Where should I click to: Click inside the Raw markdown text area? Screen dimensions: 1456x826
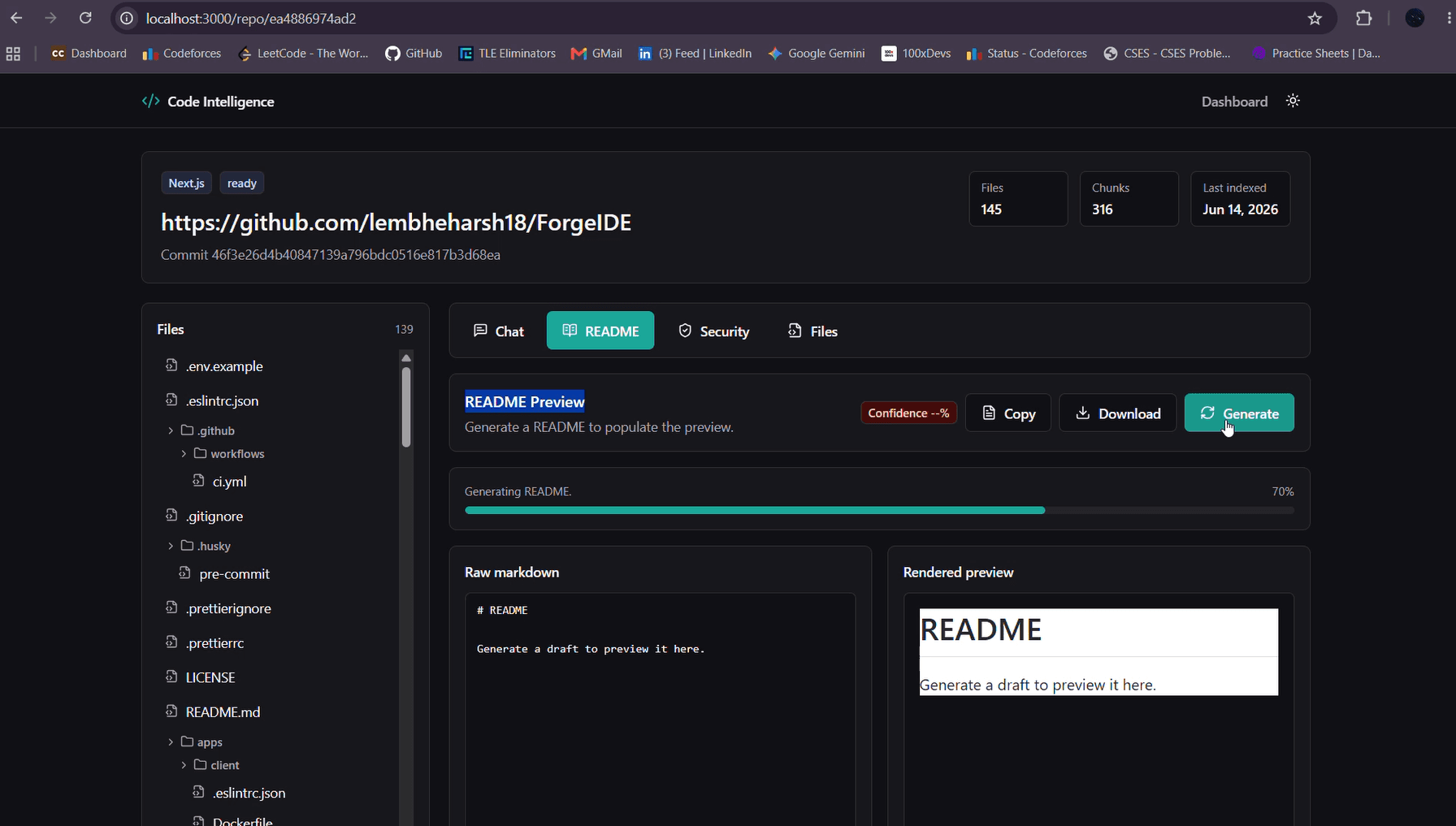pyautogui.click(x=660, y=708)
